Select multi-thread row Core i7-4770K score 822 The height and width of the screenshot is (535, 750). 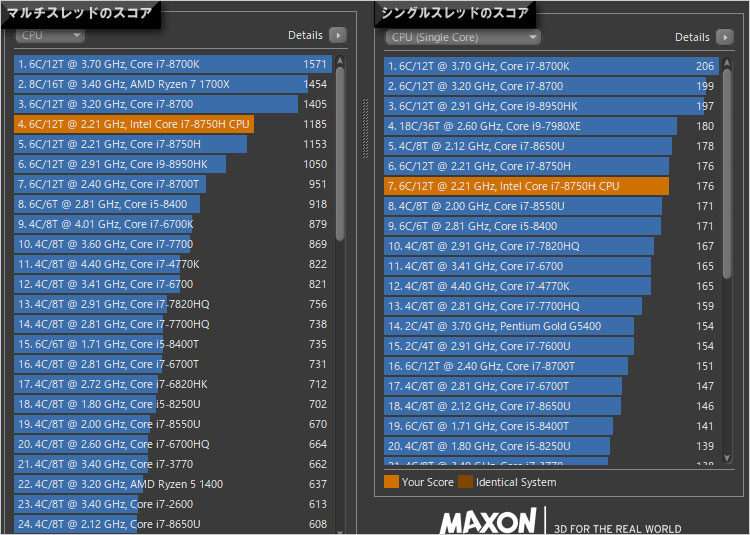(x=173, y=264)
